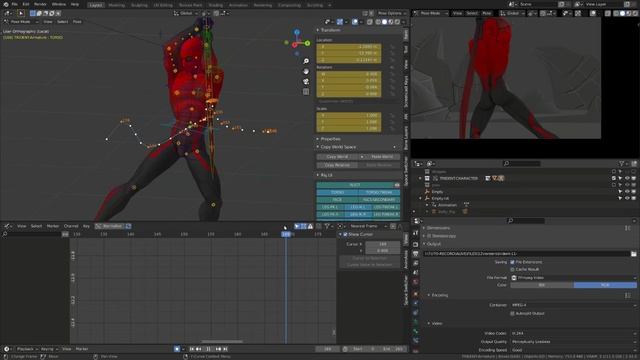Click the zoom magnifier viewport gizmo
This screenshot has height=360, width=640.
(x=306, y=61)
